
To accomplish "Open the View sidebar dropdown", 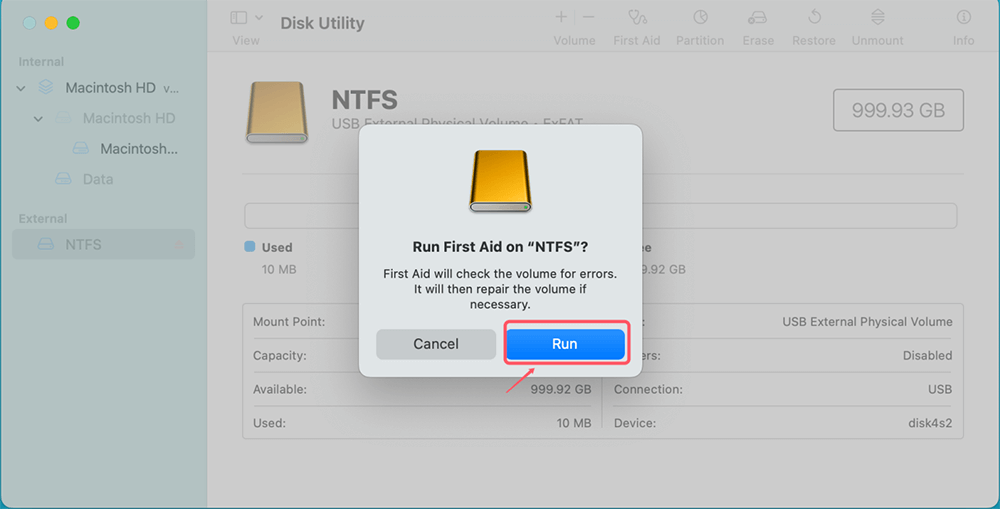I will [x=246, y=18].
